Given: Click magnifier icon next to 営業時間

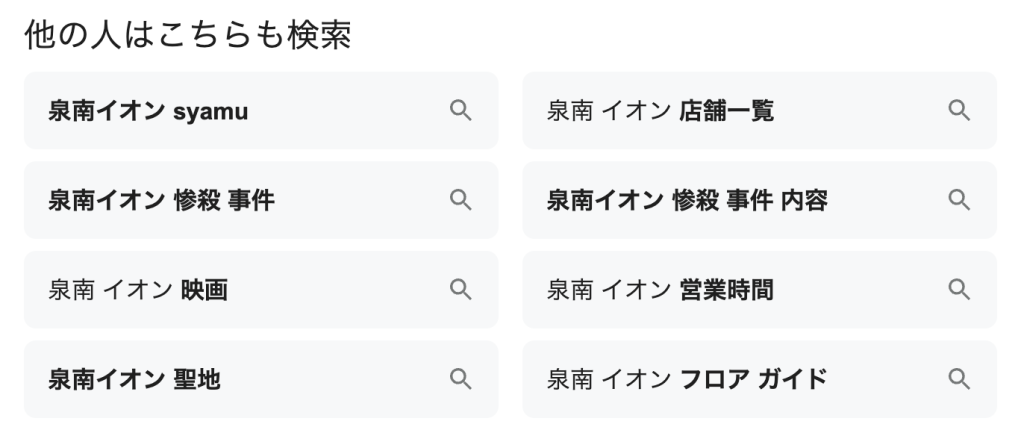Looking at the screenshot, I should 958,290.
